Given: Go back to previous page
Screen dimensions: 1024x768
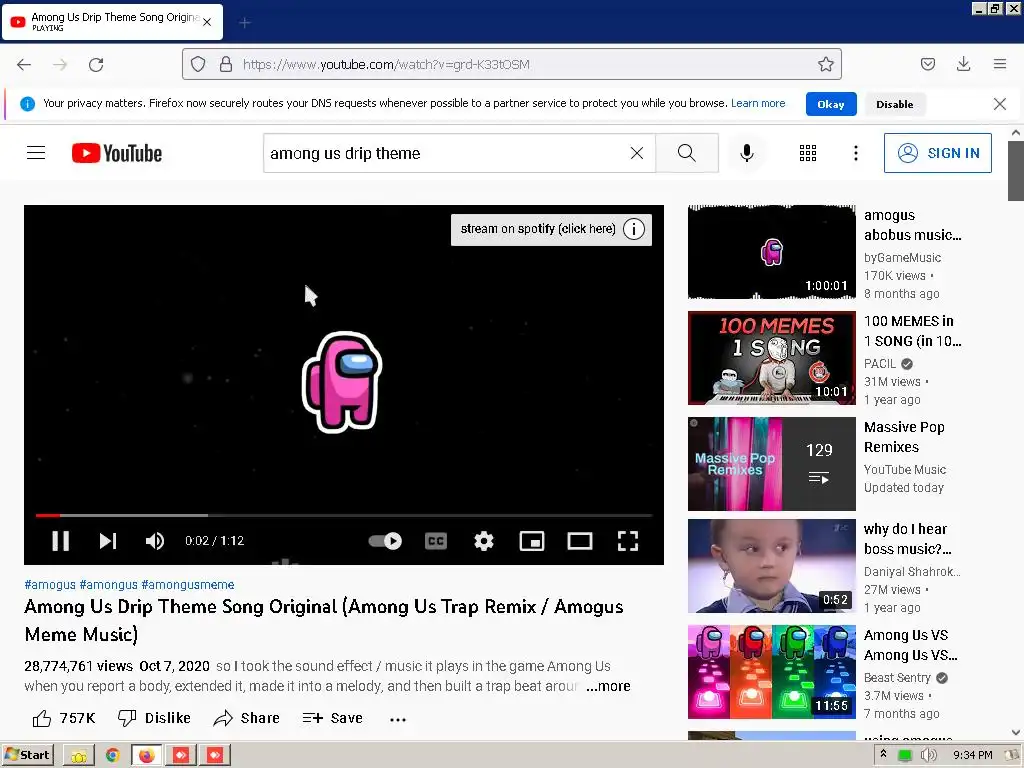Looking at the screenshot, I should coord(24,64).
